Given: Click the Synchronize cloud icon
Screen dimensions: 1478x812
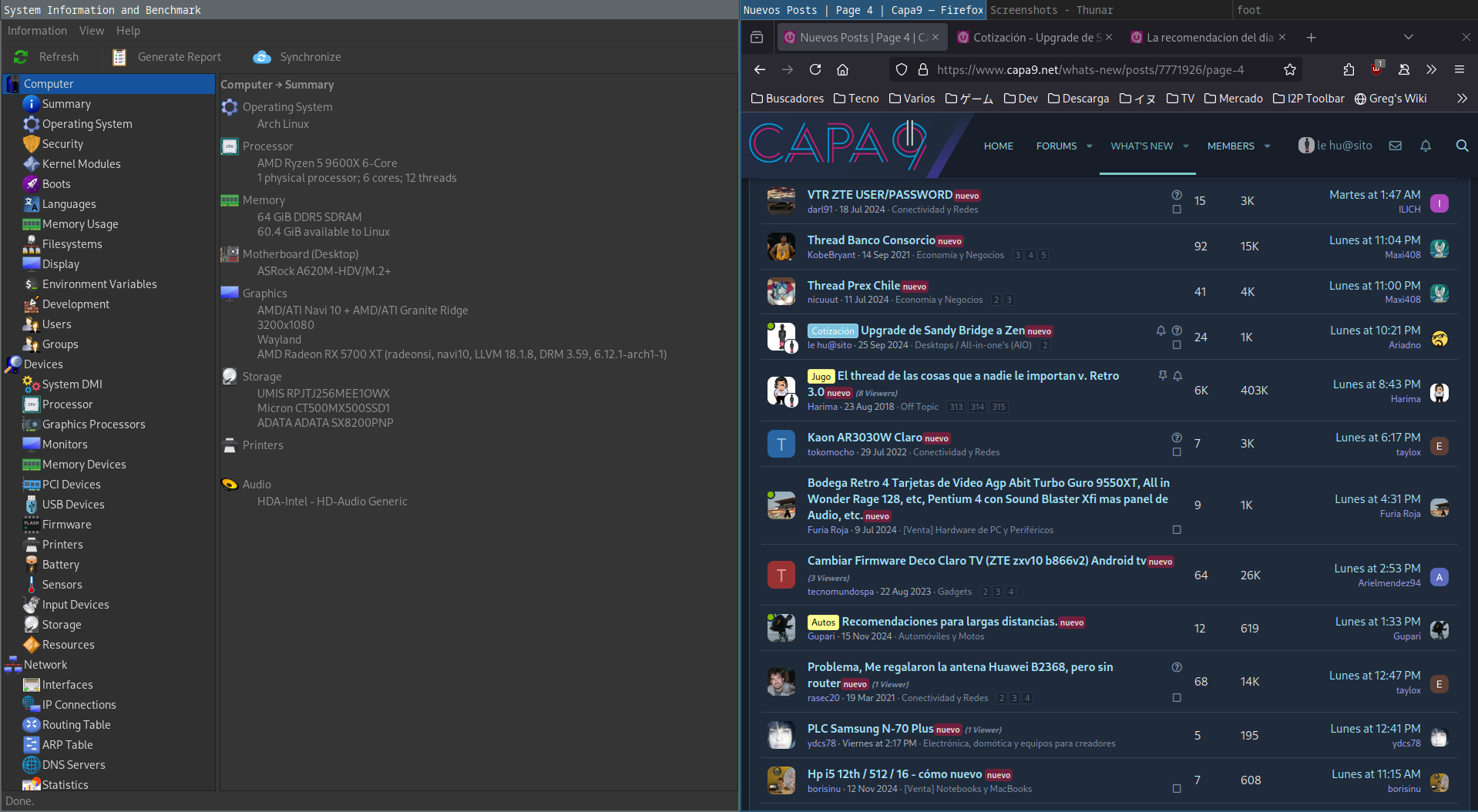Looking at the screenshot, I should click(x=262, y=57).
